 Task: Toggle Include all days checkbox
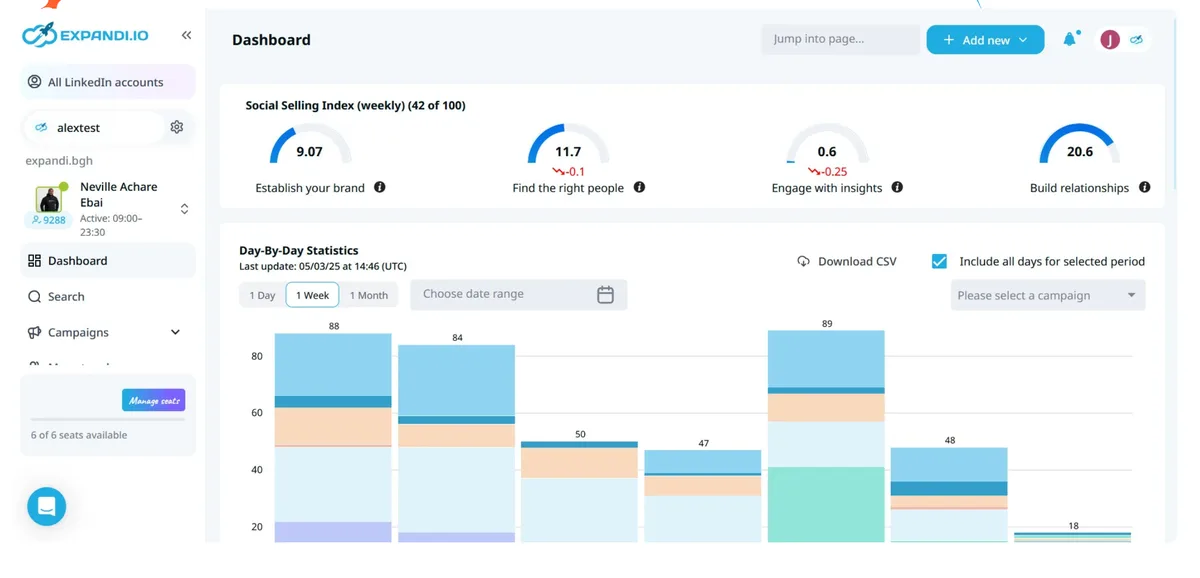(939, 261)
